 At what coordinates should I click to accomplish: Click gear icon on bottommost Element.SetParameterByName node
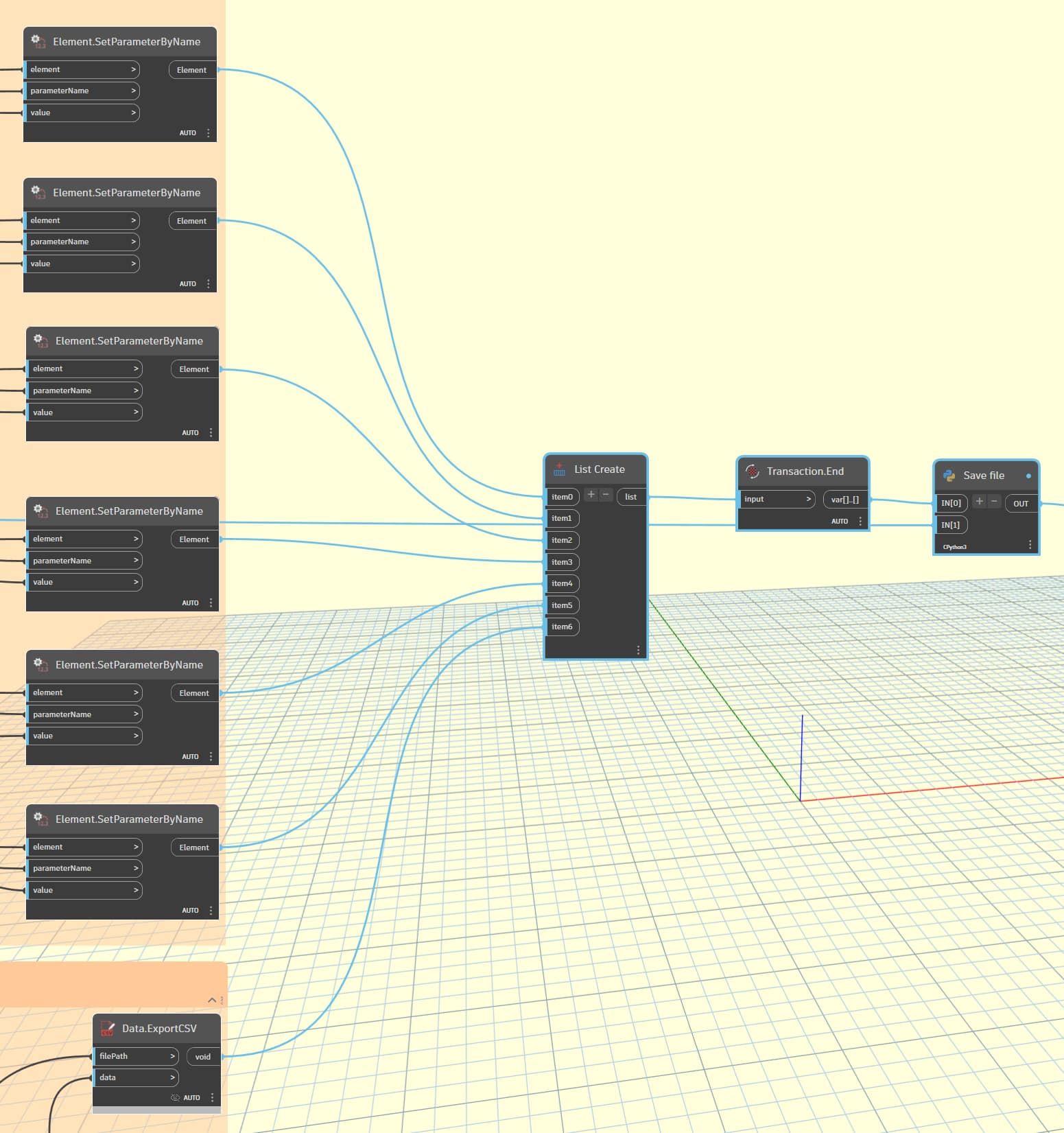[x=41, y=819]
